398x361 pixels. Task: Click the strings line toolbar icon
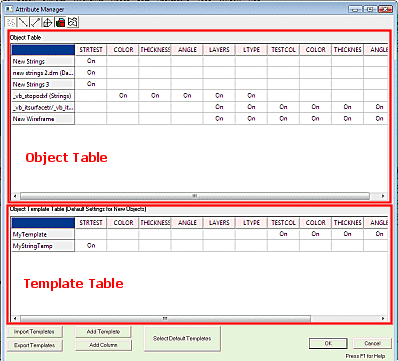(x=23, y=22)
